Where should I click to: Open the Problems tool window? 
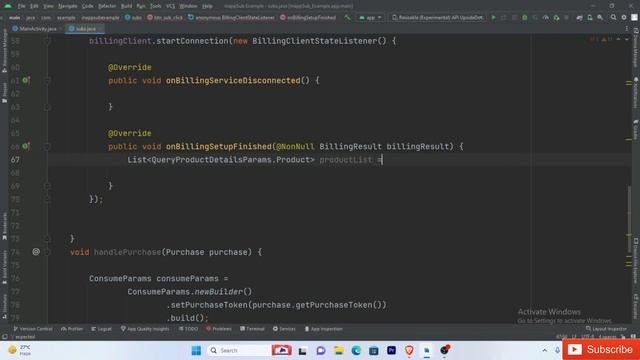[219, 329]
